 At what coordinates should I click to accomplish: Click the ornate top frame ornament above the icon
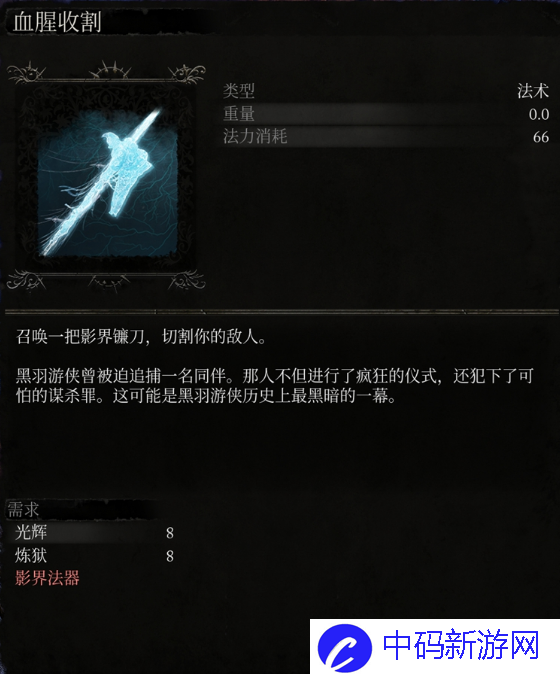[106, 73]
